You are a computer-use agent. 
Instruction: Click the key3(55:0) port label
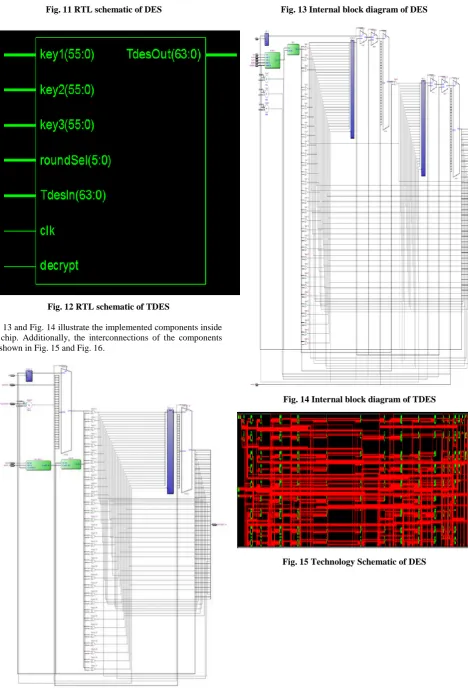click(x=67, y=125)
